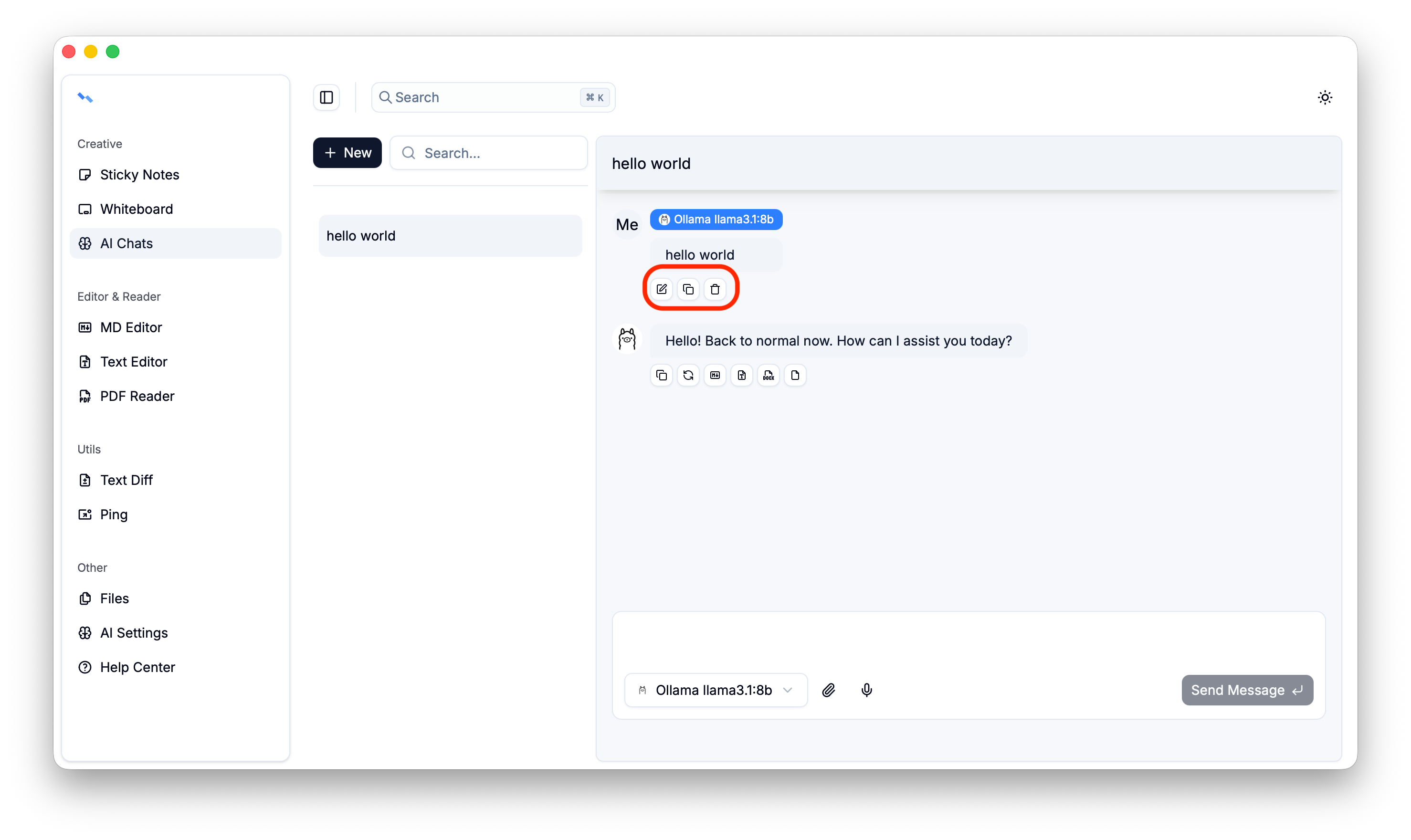Screen dimensions: 1411x840
Task: Open the Ollama llama3.1:8b model dropdown
Action: coord(716,690)
